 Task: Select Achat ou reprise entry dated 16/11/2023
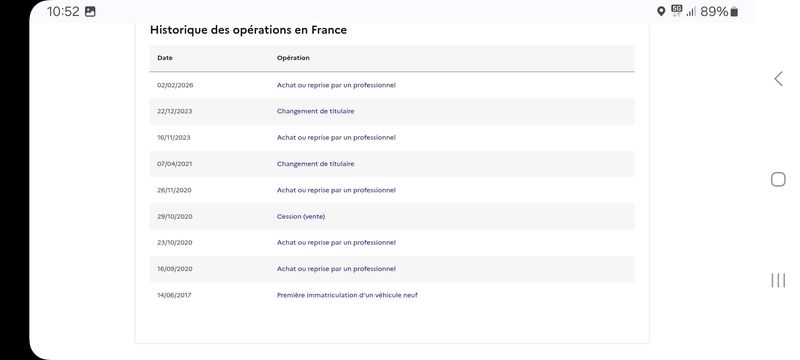tap(392, 138)
